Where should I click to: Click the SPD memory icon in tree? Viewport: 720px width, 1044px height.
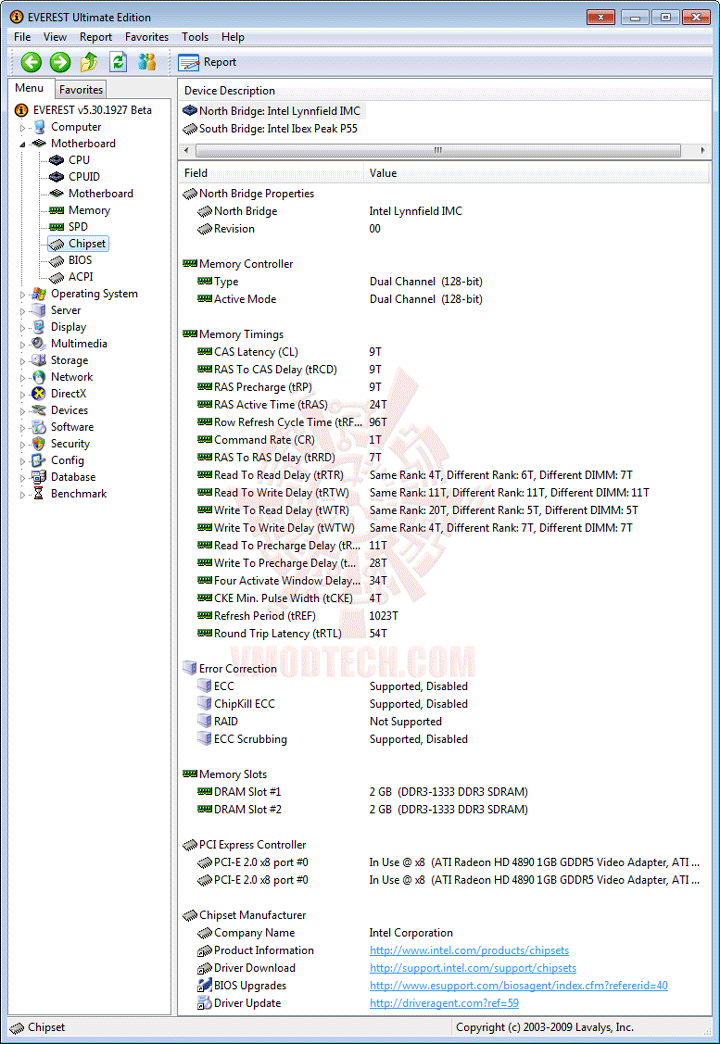coord(57,227)
